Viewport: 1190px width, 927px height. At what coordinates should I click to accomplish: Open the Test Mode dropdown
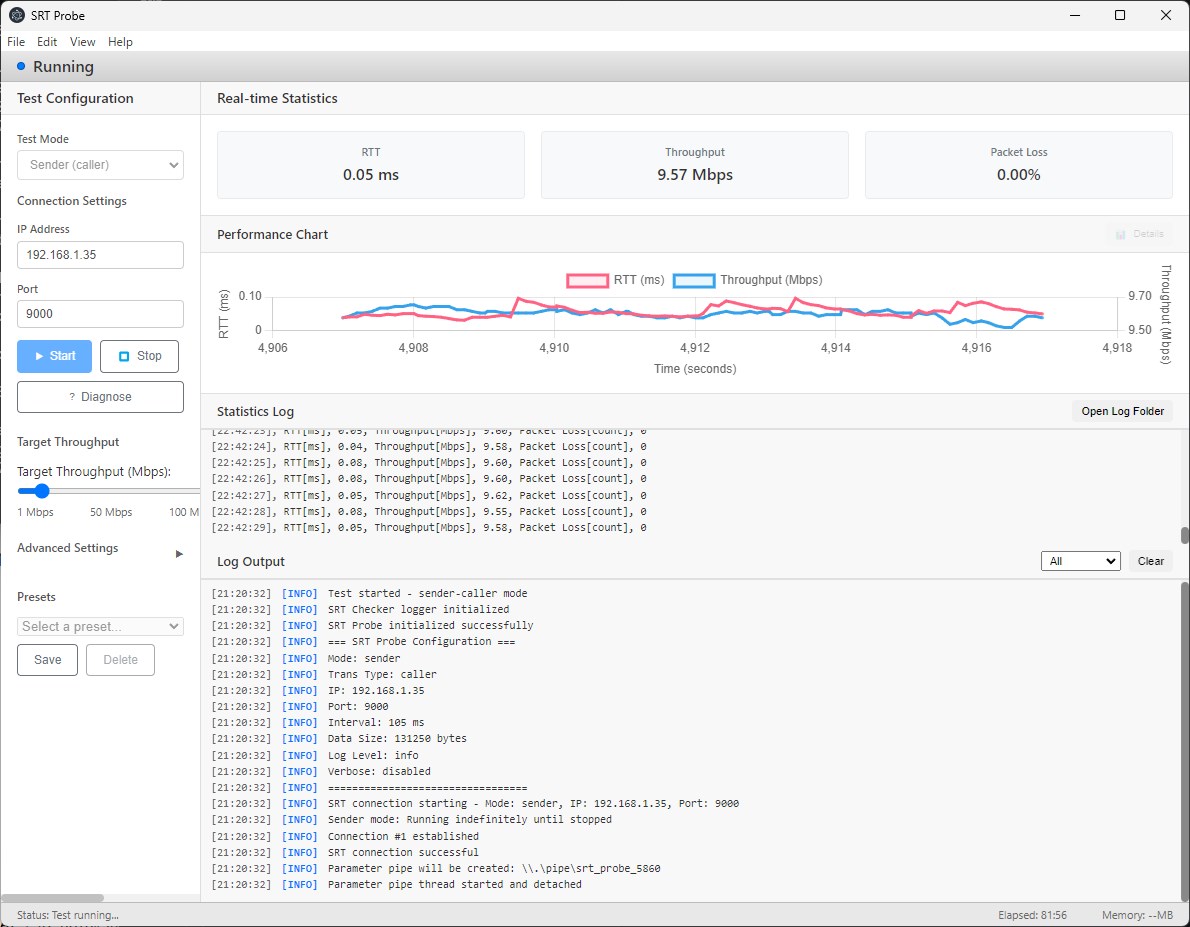pyautogui.click(x=100, y=165)
